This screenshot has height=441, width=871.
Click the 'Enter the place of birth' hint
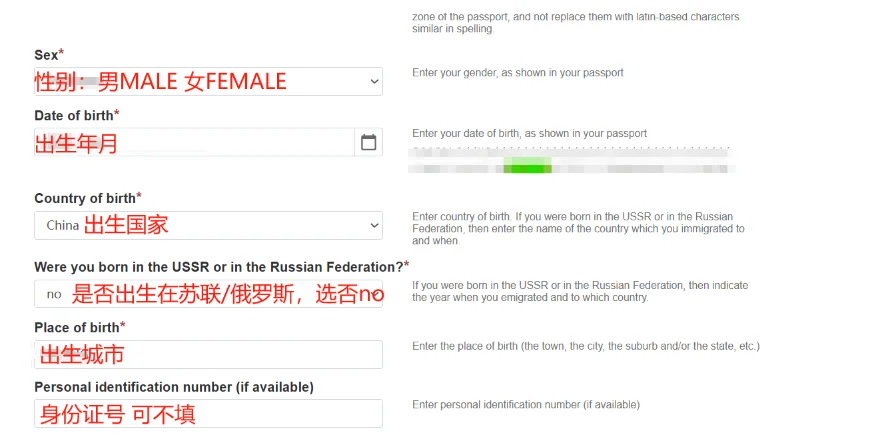tap(586, 346)
